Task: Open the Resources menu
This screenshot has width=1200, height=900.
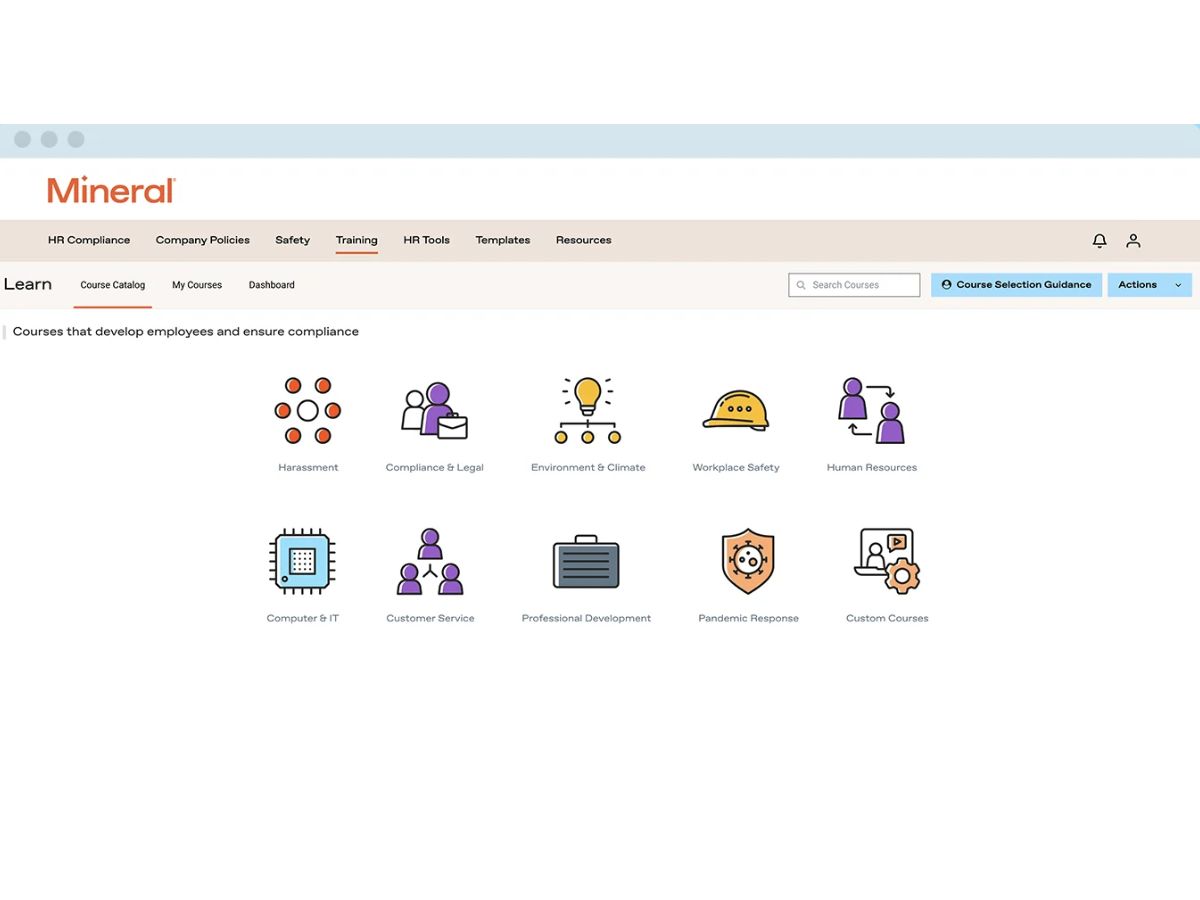Action: pyautogui.click(x=584, y=240)
